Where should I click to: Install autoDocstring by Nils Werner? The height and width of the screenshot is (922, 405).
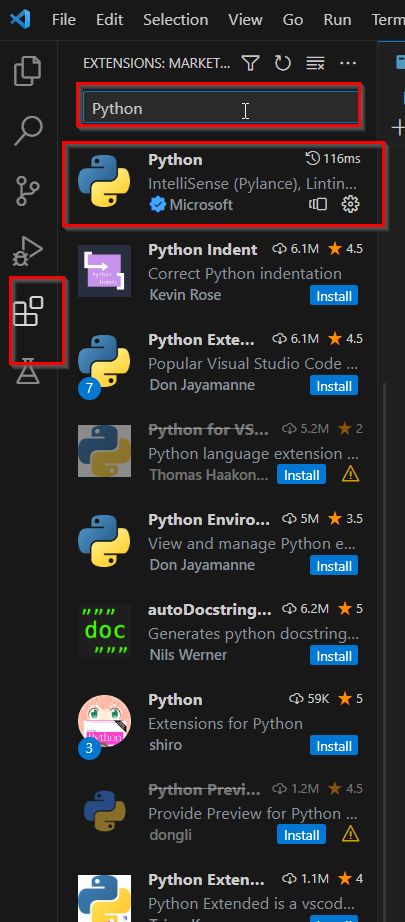pyautogui.click(x=334, y=656)
